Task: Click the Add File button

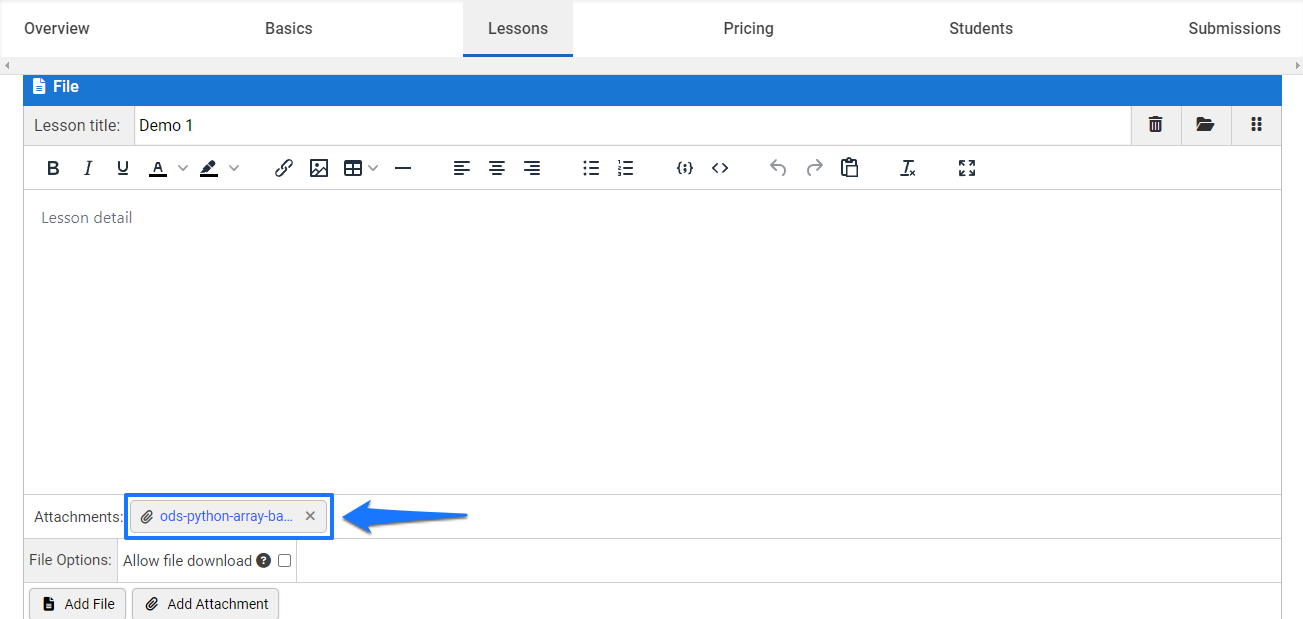Action: [x=78, y=604]
